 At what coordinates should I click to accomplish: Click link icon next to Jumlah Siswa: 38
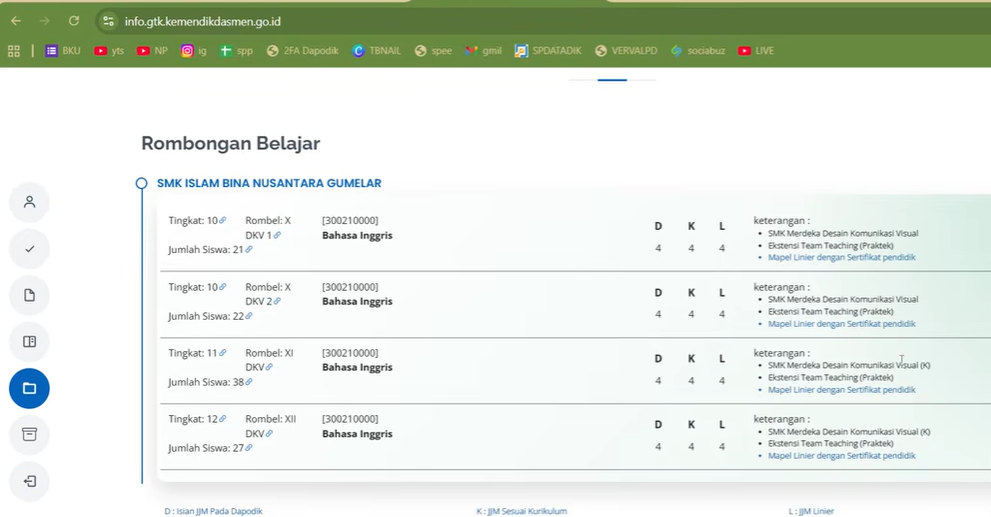pos(248,382)
